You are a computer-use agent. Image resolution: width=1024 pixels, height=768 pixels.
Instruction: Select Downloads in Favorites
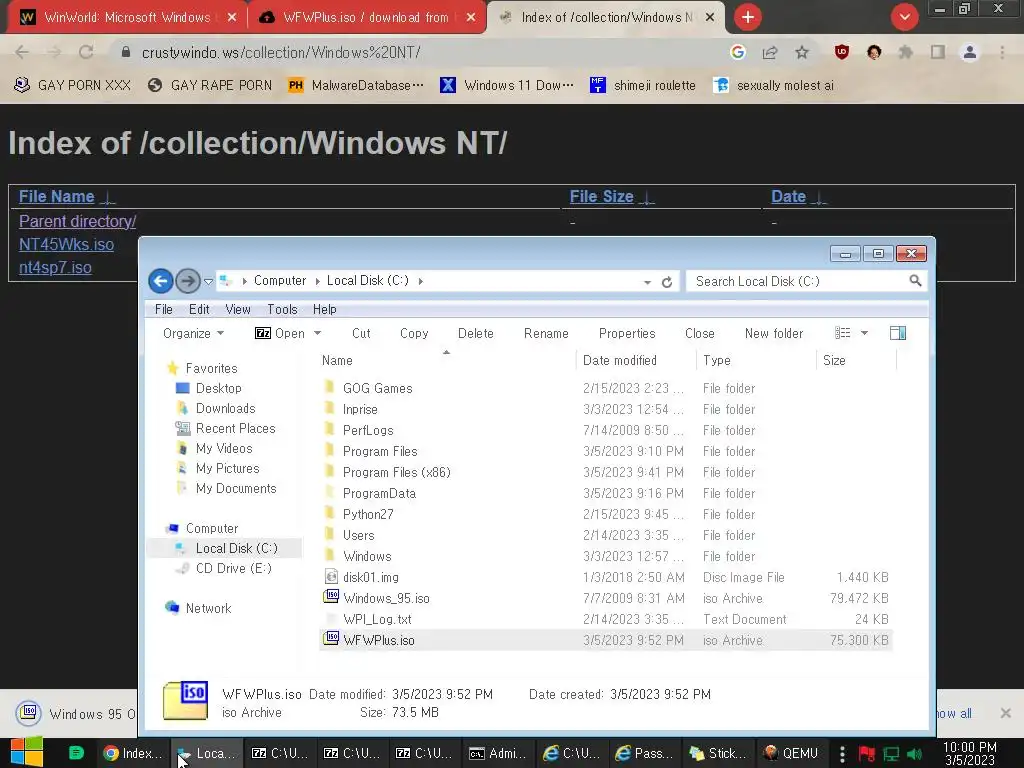pos(225,408)
